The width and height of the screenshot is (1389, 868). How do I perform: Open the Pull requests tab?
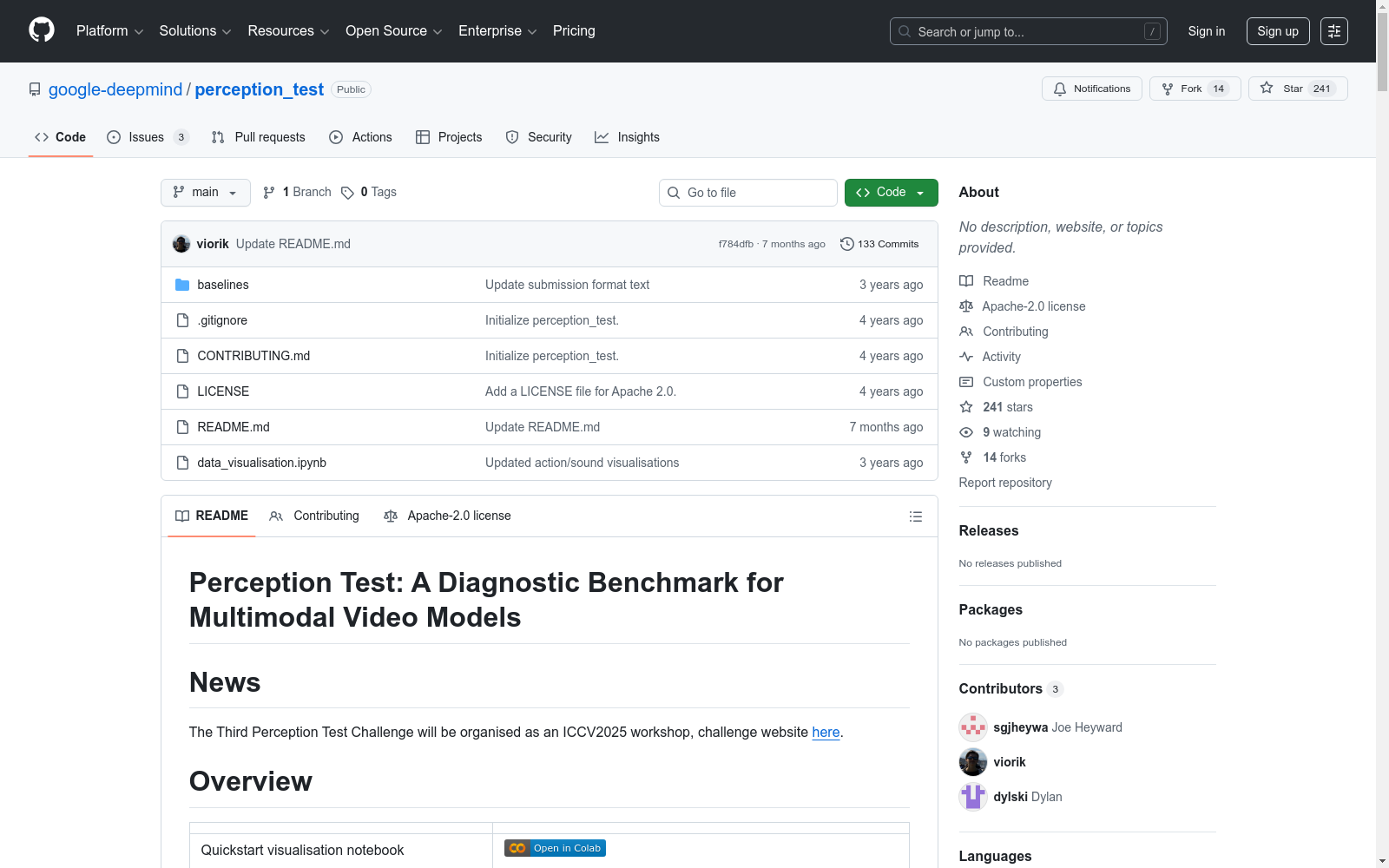point(258,137)
